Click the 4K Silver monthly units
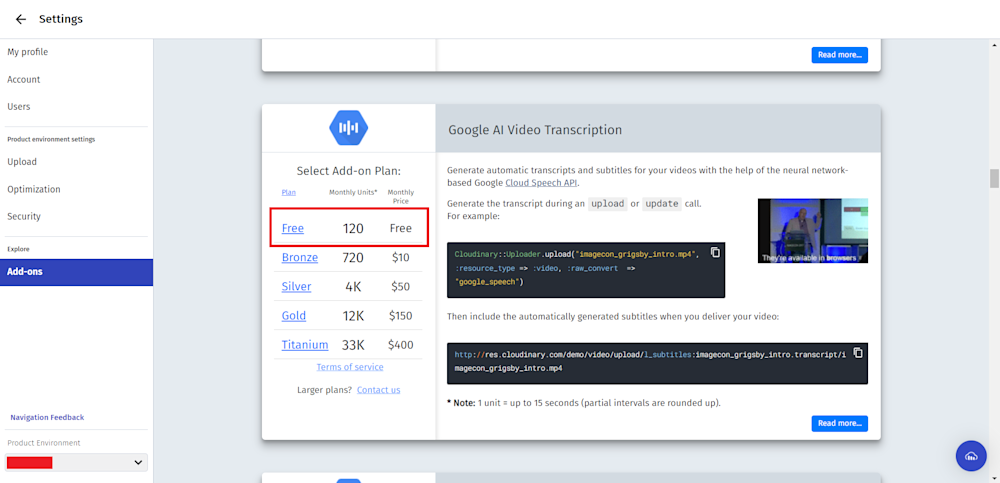The height and width of the screenshot is (483, 1000). tap(353, 287)
